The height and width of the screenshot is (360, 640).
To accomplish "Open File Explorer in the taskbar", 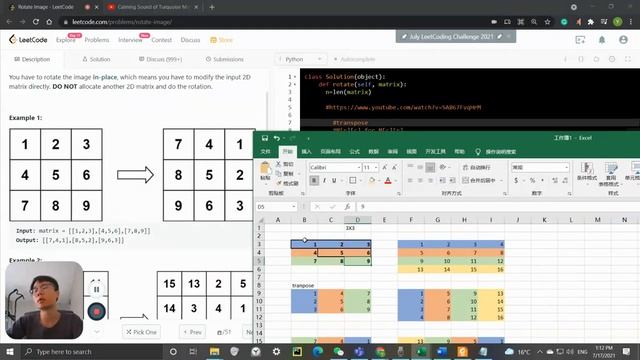I will click(214, 351).
